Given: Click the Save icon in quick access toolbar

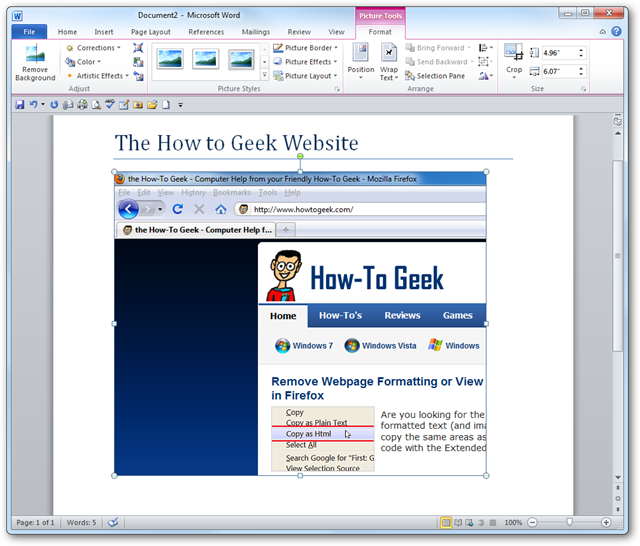Looking at the screenshot, I should point(20,105).
